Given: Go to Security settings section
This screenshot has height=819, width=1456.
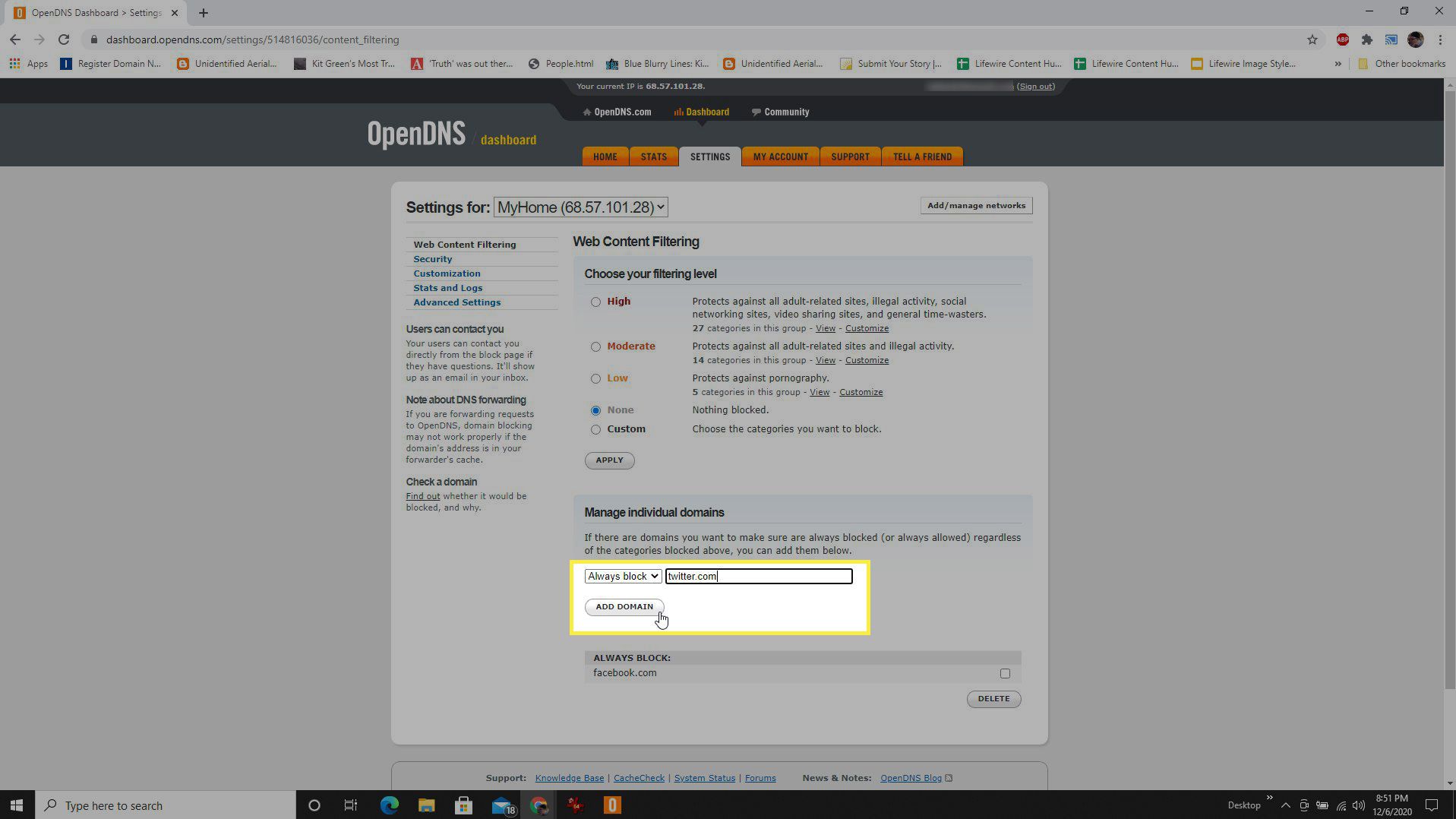Looking at the screenshot, I should pyautogui.click(x=433, y=259).
